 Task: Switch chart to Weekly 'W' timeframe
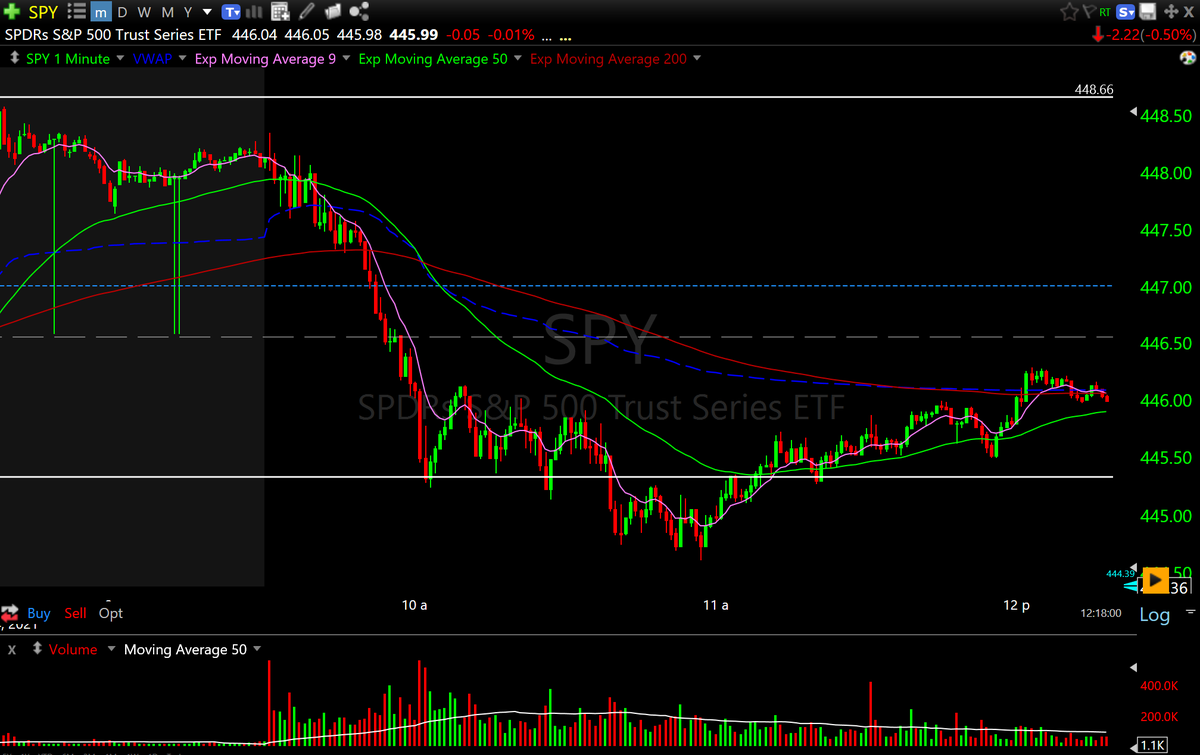point(144,12)
